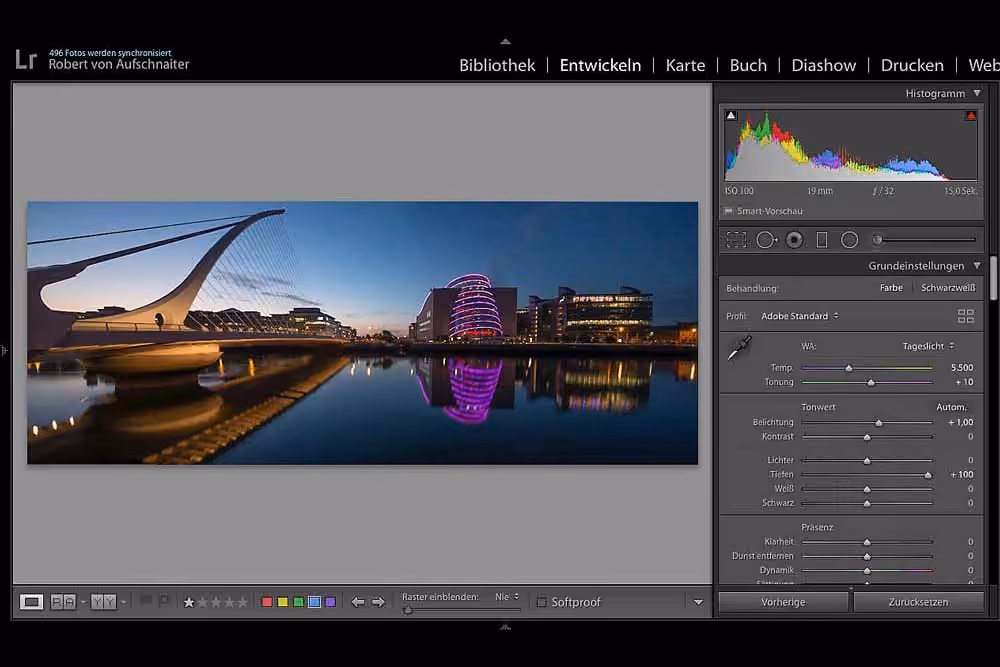Select the Graduated Filter tool

822,240
